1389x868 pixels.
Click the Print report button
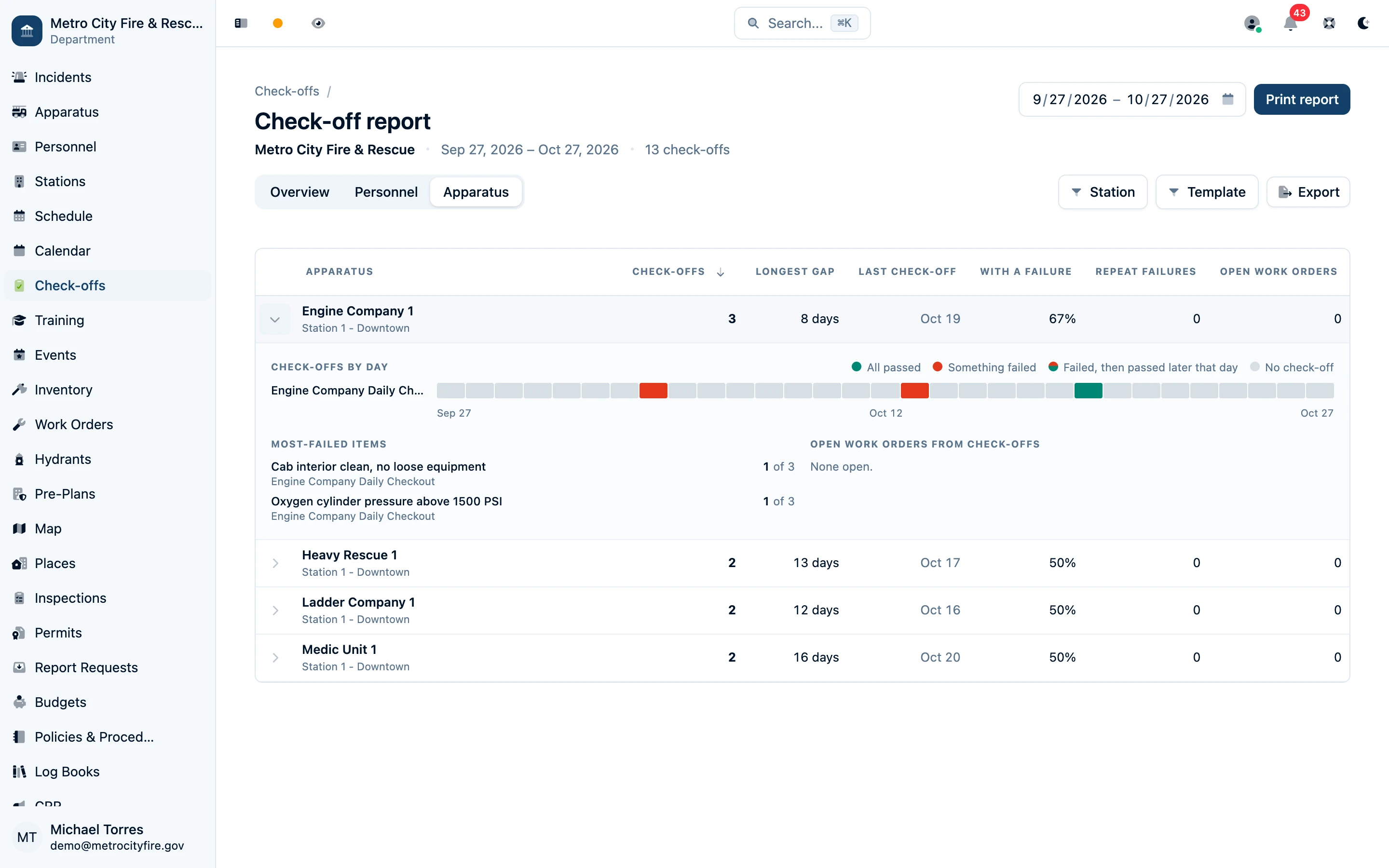1301,99
